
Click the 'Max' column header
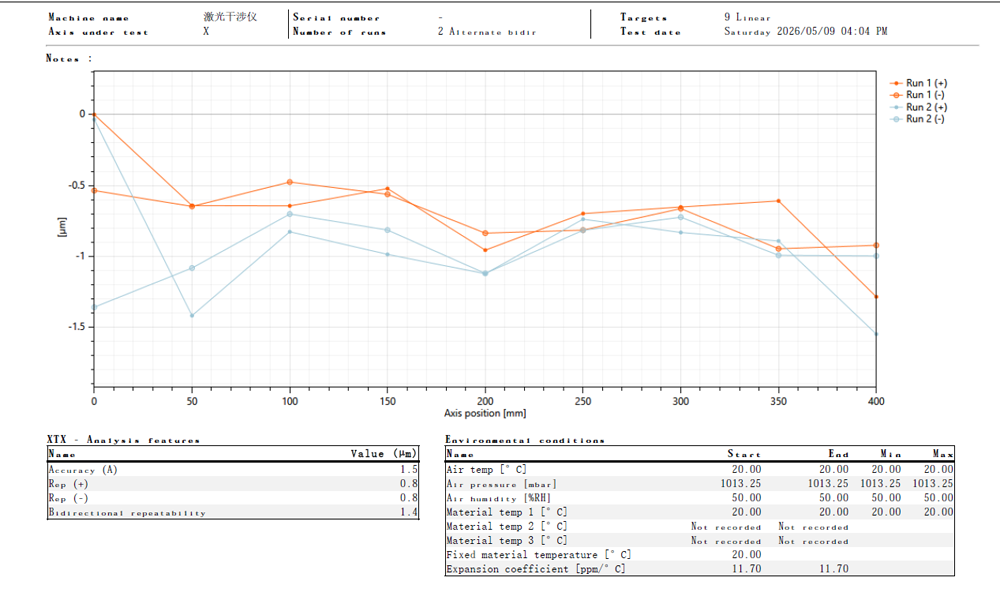[x=943, y=454]
